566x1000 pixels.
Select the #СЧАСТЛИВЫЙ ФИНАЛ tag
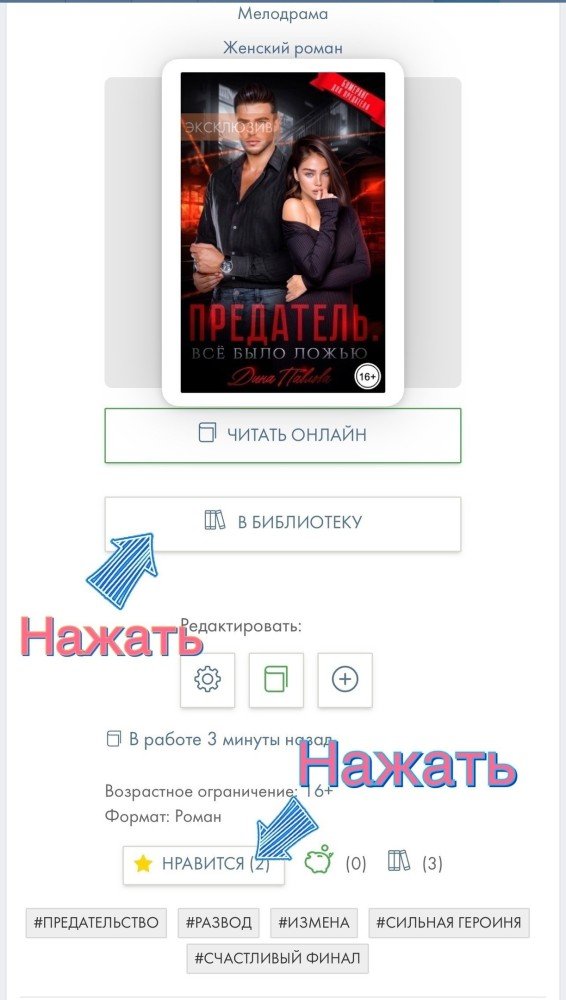(278, 959)
